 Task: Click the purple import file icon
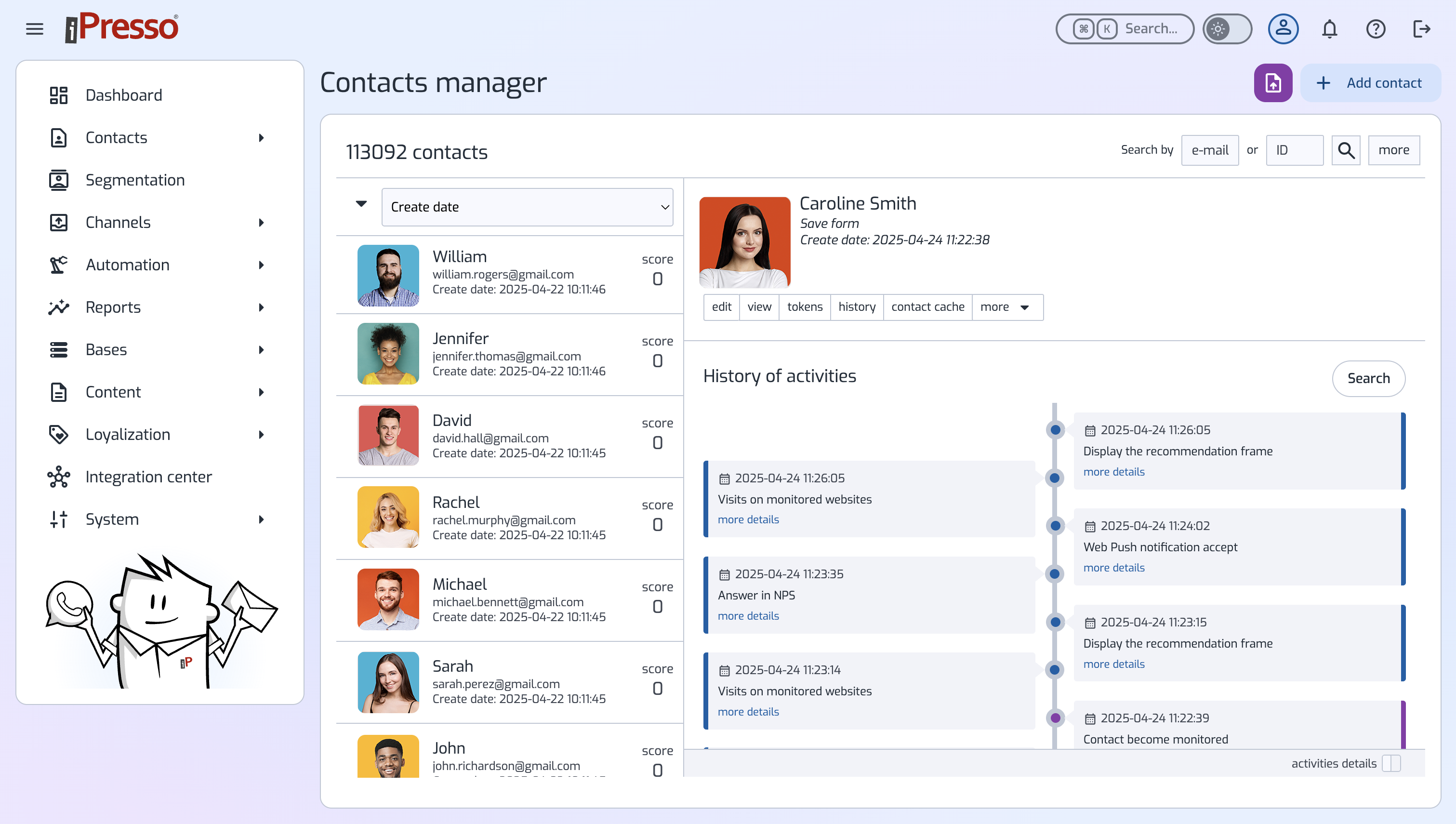1273,83
